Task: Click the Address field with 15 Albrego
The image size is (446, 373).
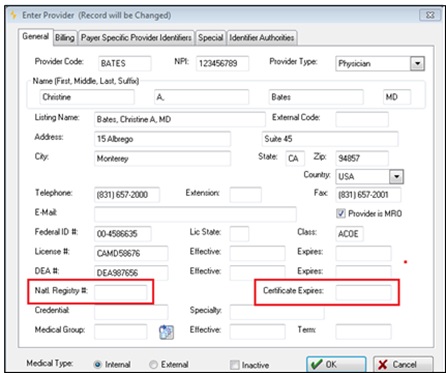Action: tap(162, 139)
